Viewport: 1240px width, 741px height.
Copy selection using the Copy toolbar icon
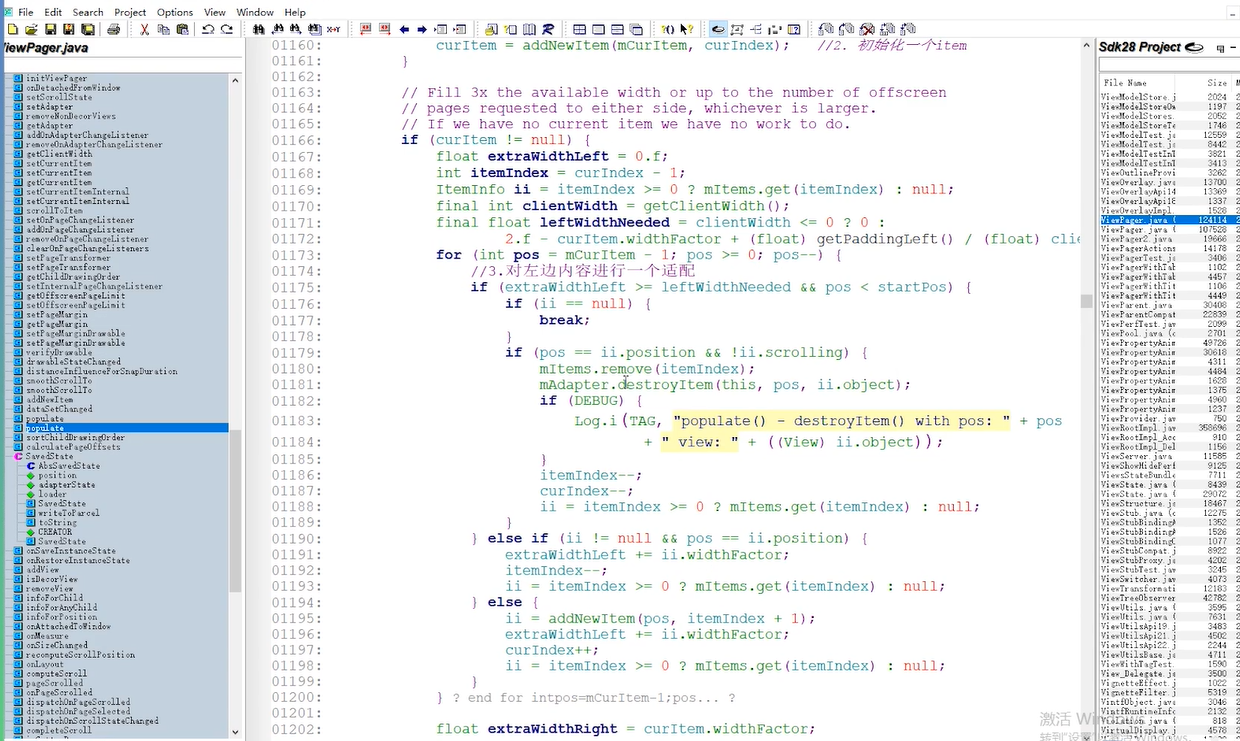pos(163,30)
